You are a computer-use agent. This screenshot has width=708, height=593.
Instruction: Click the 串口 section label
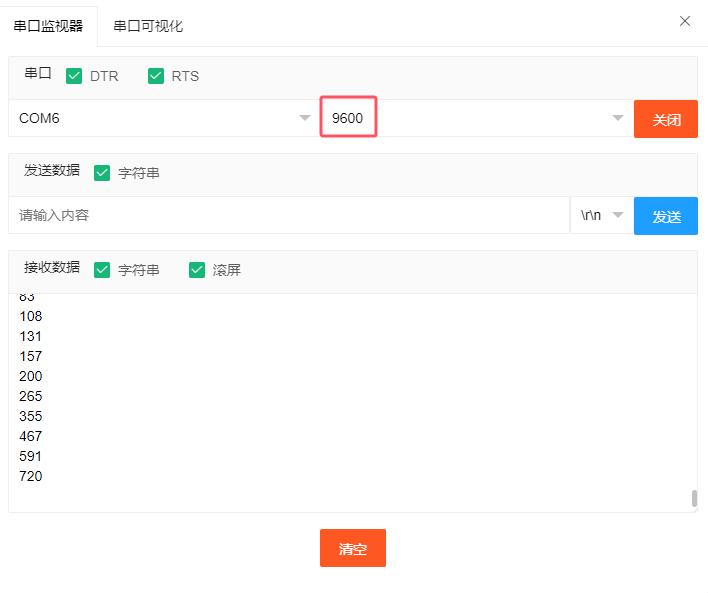coord(38,73)
